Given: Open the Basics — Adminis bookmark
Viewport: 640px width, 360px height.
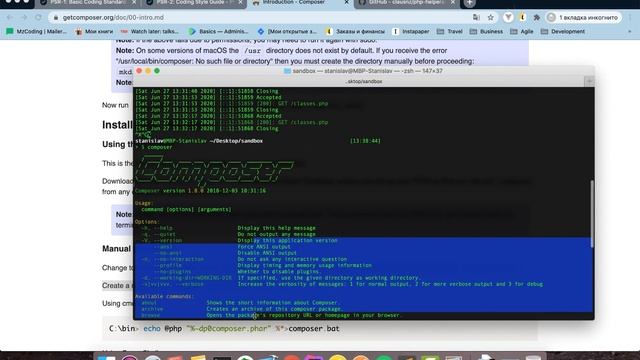Looking at the screenshot, I should pos(218,31).
